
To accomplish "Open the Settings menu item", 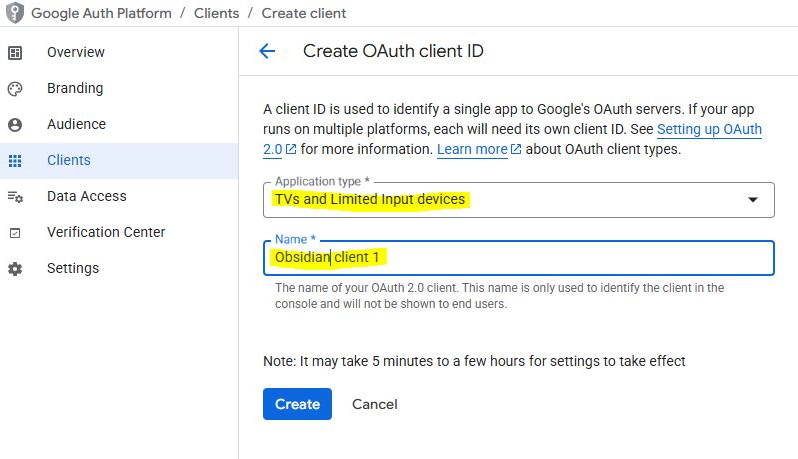I will click(x=119, y=269).
